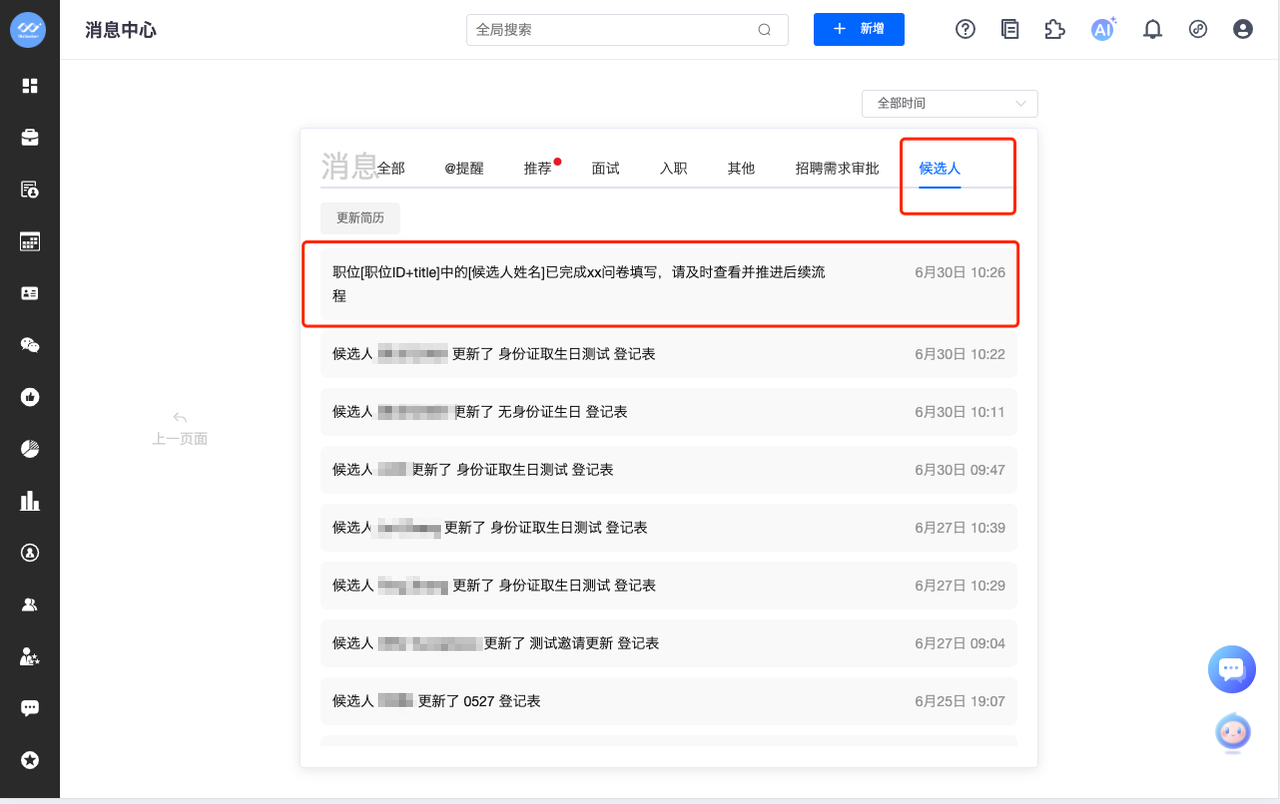Open the 测试邀请更新 登记表 message
This screenshot has width=1280, height=804.
click(669, 643)
